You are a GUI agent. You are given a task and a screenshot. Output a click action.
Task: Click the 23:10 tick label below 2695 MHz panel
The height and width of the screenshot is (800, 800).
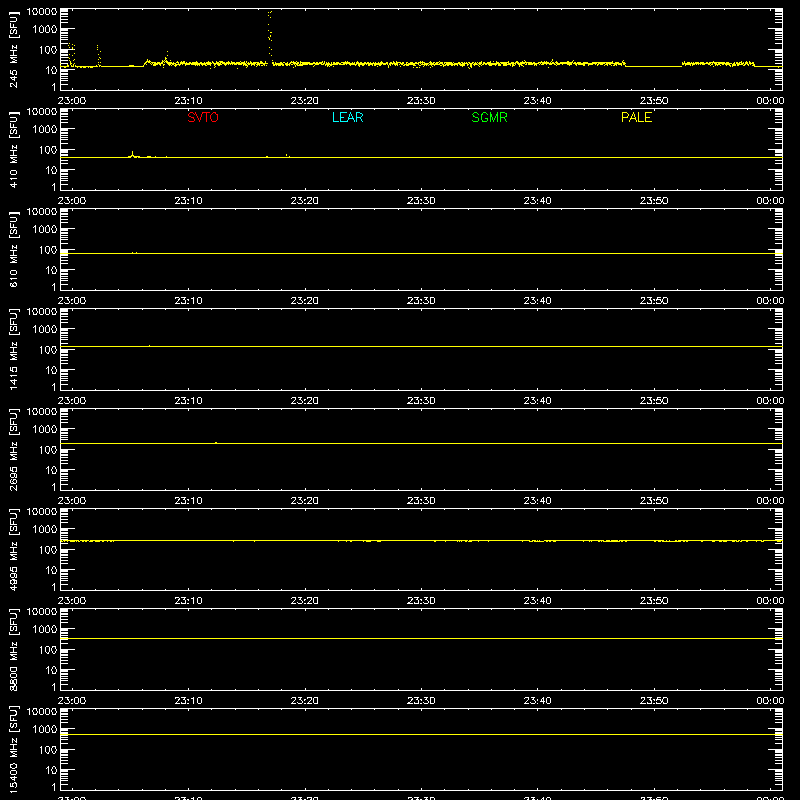[188, 501]
